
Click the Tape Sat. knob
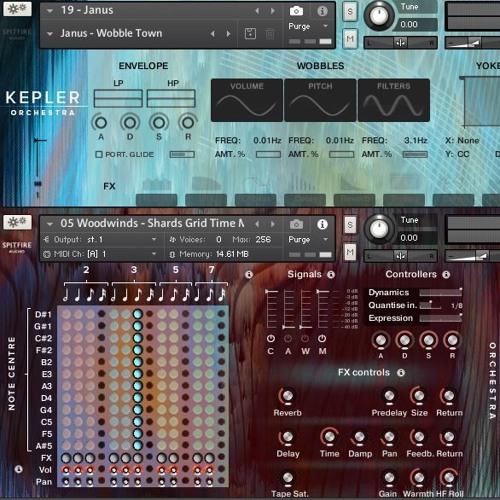287,477
